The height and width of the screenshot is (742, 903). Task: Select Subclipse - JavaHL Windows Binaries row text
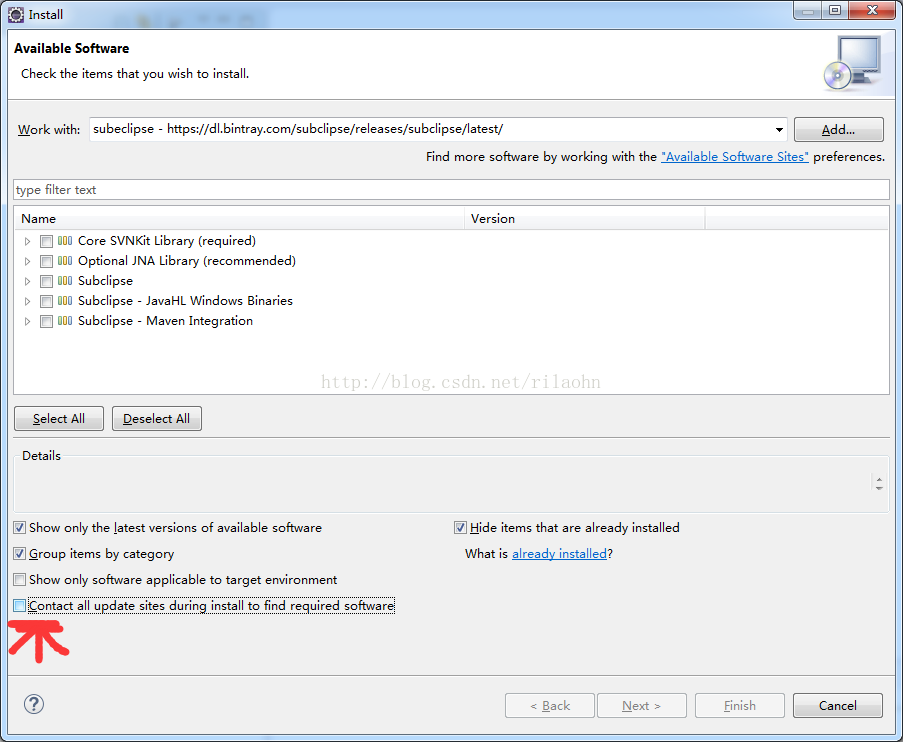click(185, 301)
